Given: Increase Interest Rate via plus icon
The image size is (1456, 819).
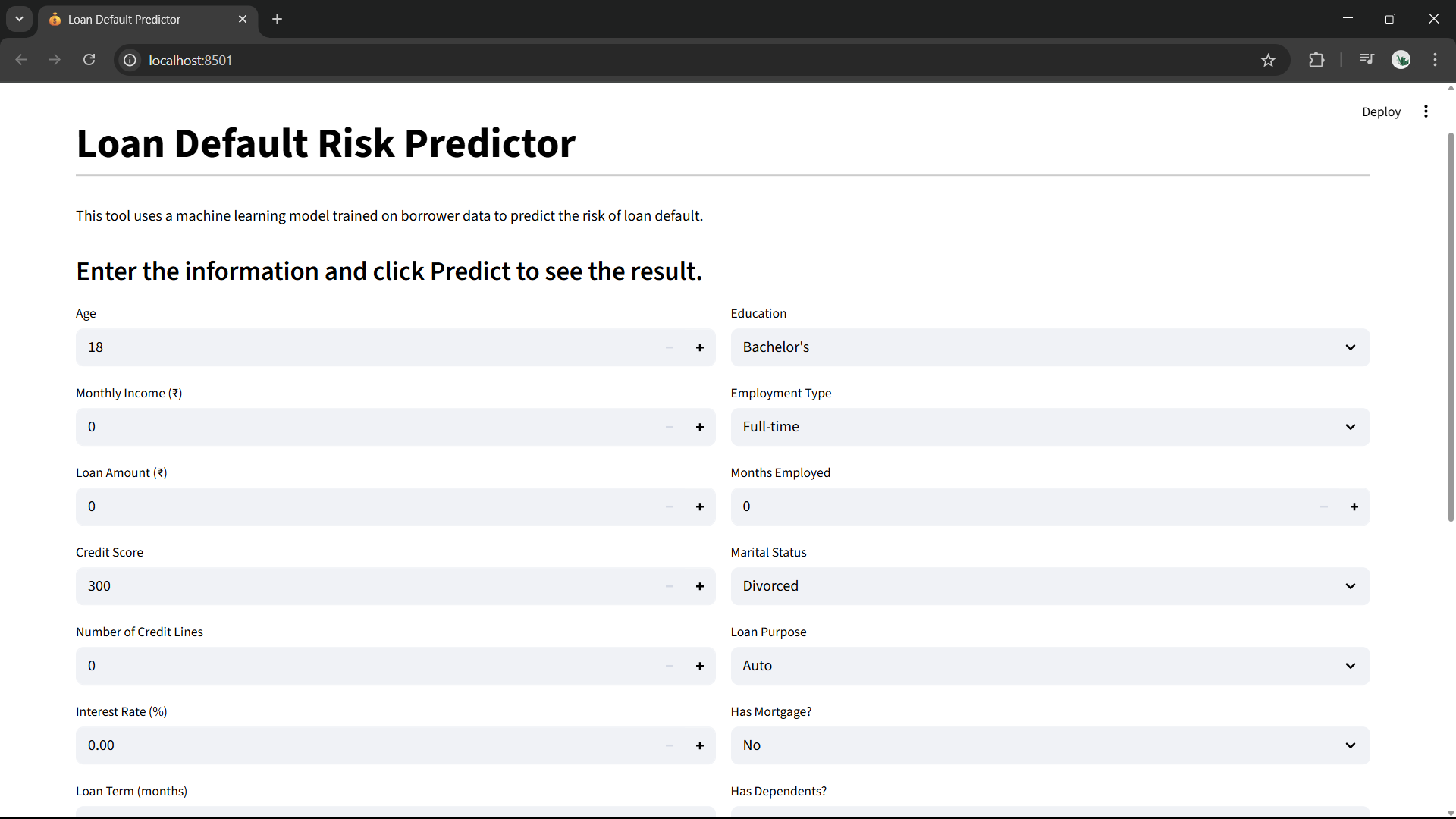Looking at the screenshot, I should [699, 745].
